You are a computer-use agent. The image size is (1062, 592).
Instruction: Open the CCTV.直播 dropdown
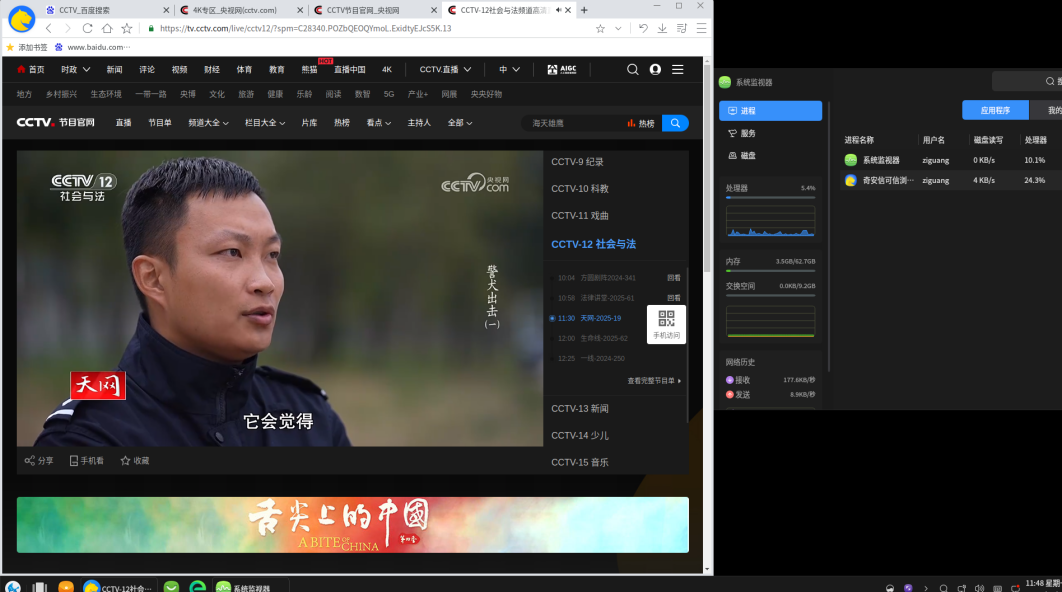[444, 70]
